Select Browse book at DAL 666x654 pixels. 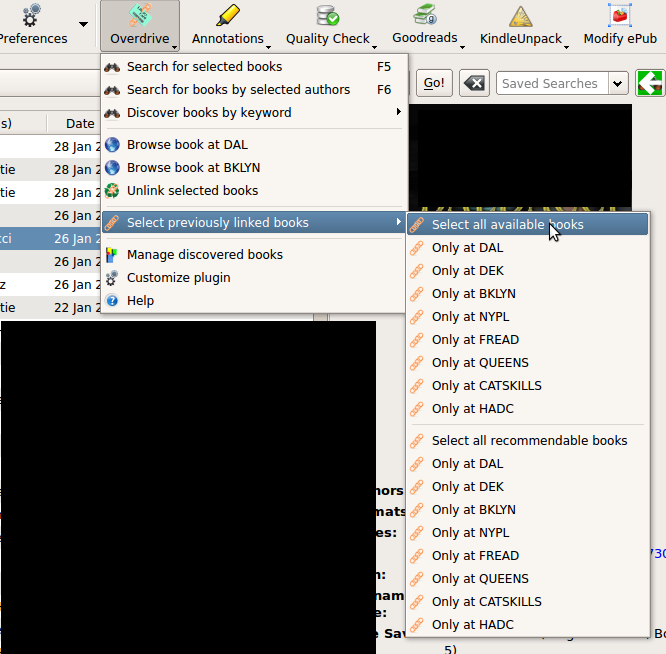[x=254, y=145]
